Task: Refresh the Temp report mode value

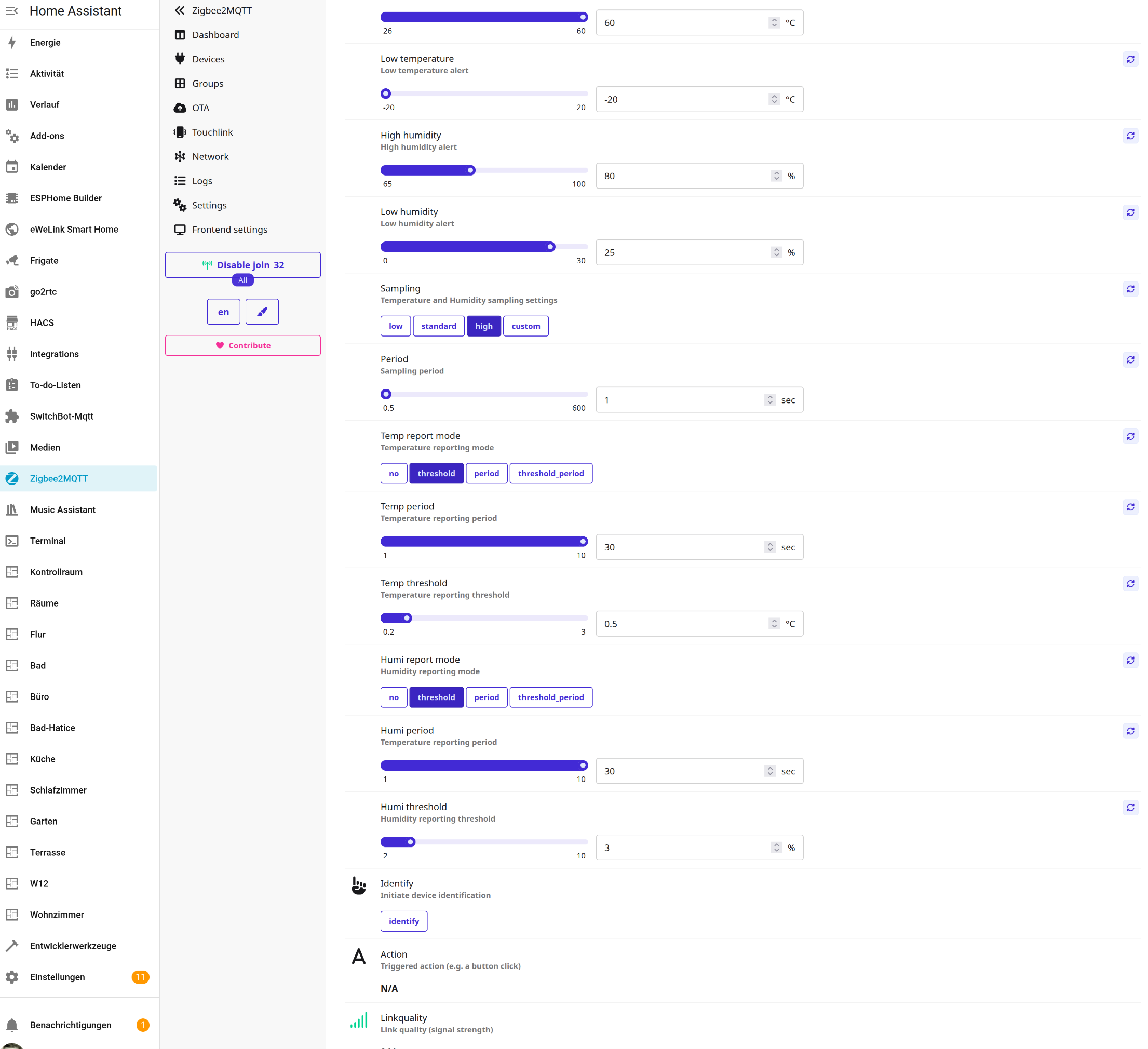Action: [1130, 436]
